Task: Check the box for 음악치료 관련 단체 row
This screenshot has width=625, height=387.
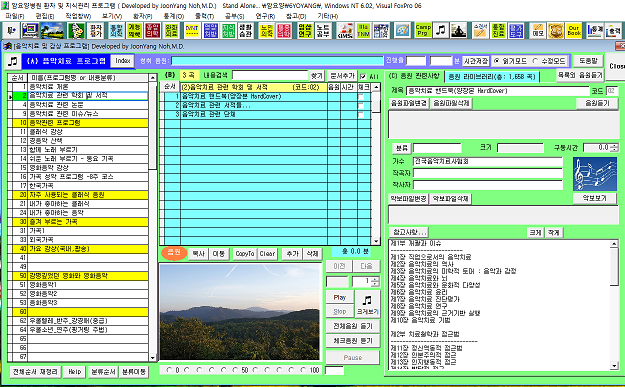Action: (x=361, y=114)
